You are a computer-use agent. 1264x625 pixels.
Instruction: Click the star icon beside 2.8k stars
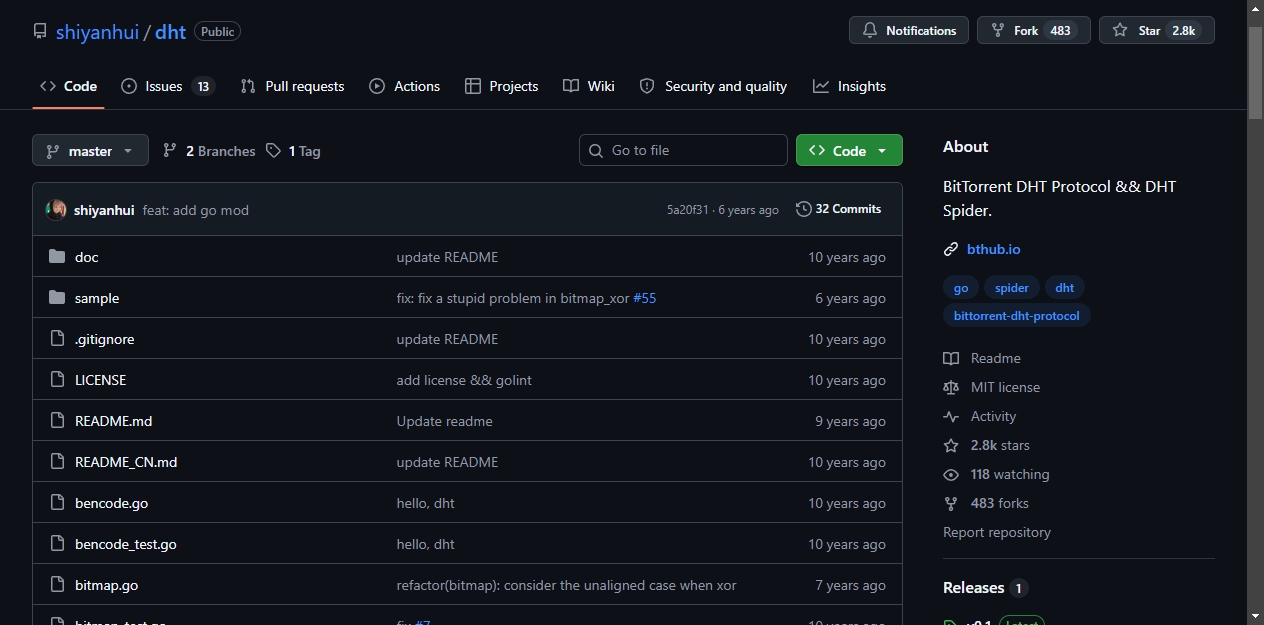tap(951, 445)
